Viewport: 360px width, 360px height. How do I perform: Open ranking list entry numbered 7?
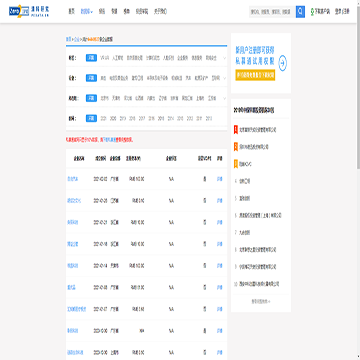tap(245, 233)
